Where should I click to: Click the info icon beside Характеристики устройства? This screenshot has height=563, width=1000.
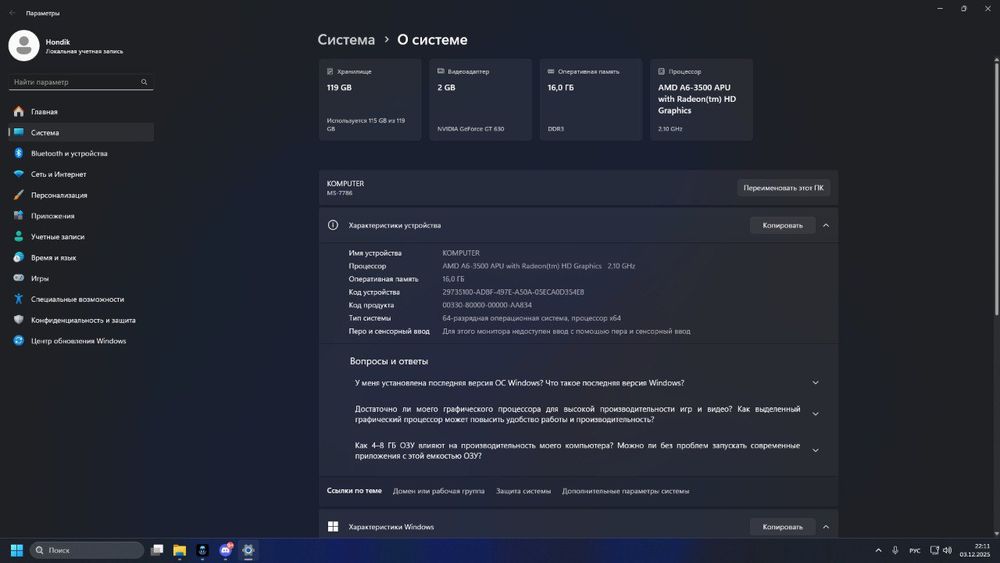click(x=333, y=225)
